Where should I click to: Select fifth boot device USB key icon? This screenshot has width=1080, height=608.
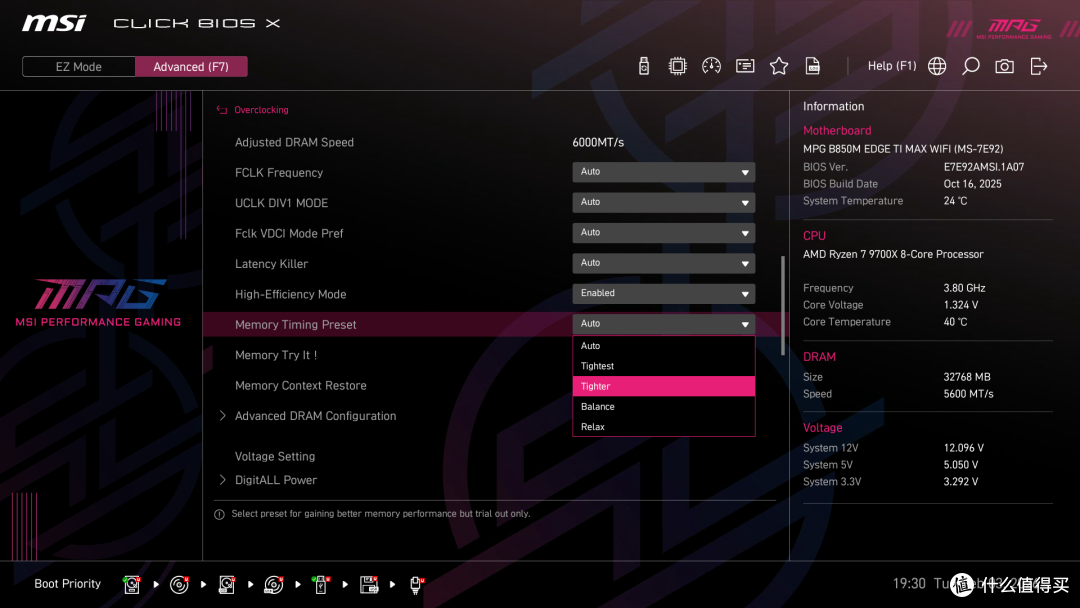click(x=320, y=585)
